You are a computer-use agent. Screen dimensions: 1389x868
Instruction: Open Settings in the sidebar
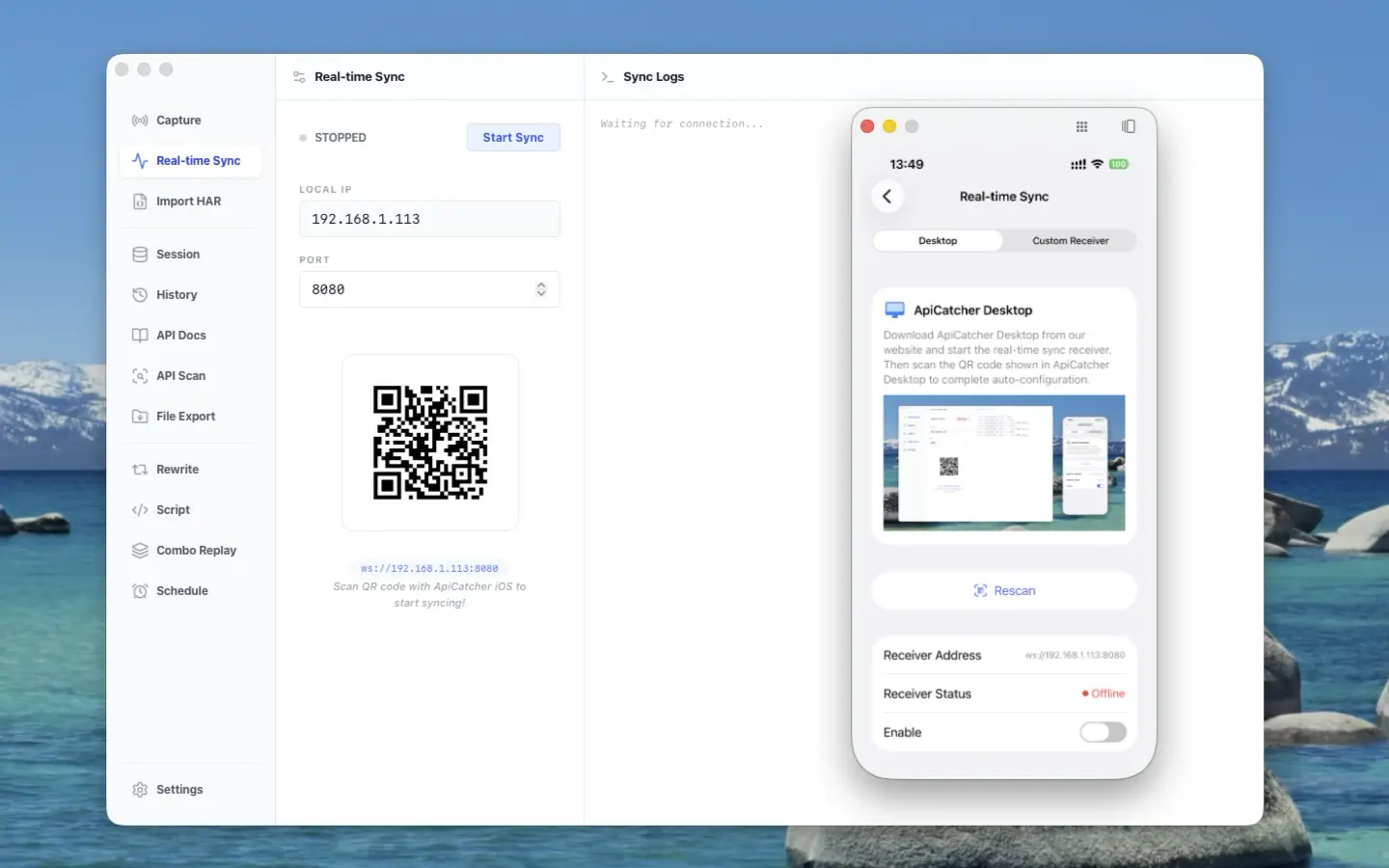[190, 790]
